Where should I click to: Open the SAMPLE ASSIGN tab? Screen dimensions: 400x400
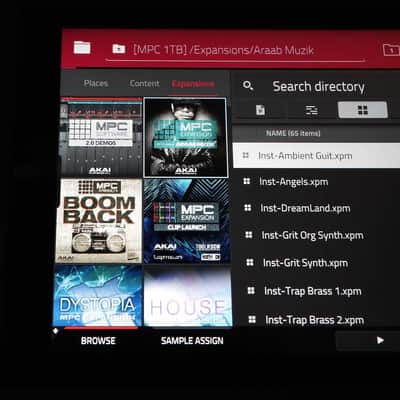(x=192, y=341)
